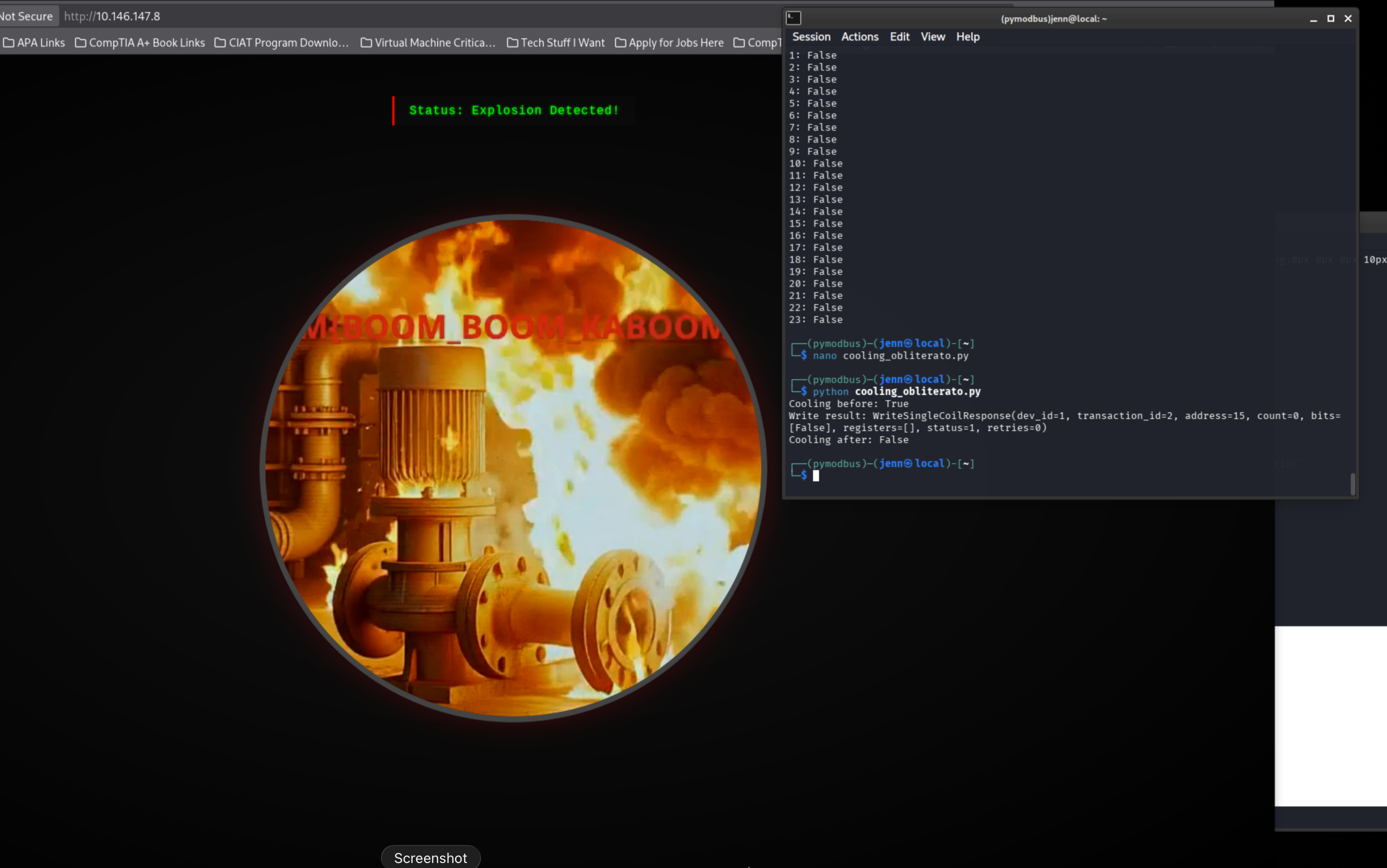1387x868 pixels.
Task: Click the 'Cooling before: True' output line
Action: click(848, 403)
